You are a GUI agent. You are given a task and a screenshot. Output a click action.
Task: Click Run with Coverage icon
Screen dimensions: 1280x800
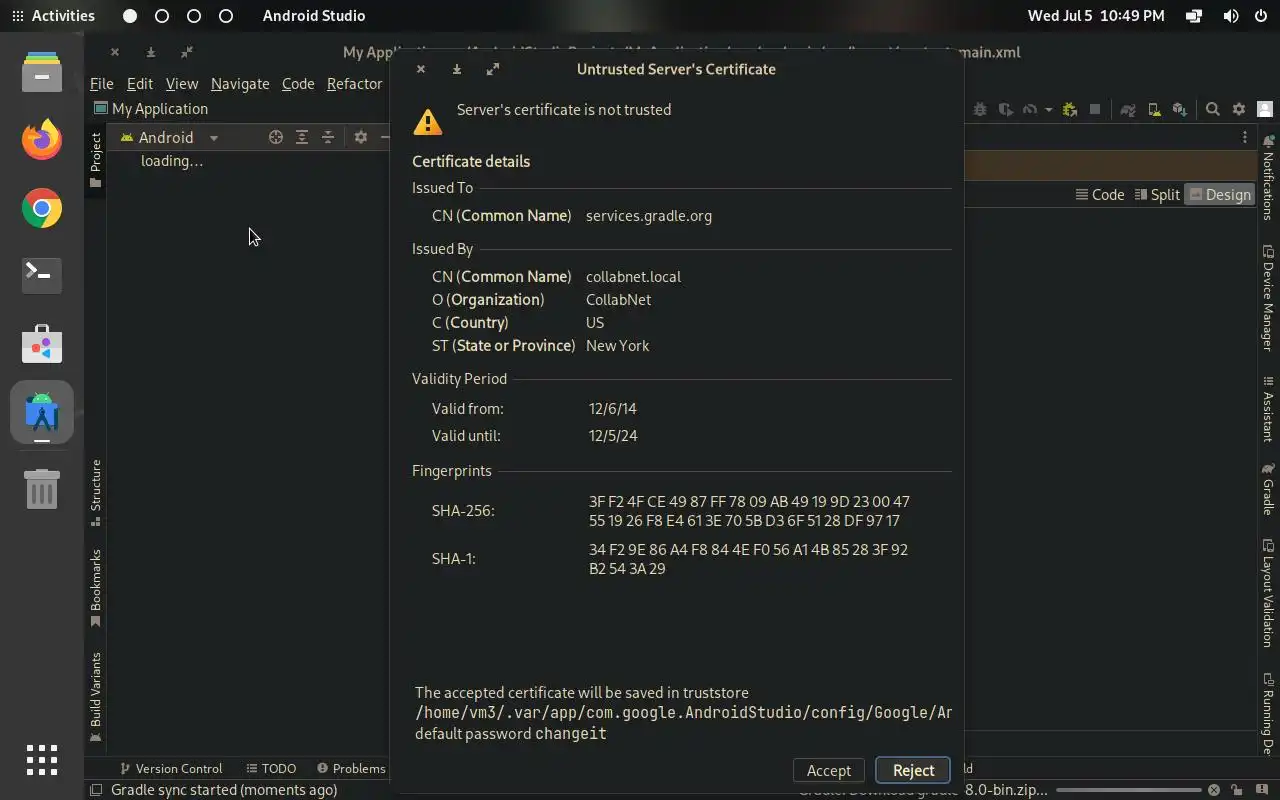click(1005, 109)
